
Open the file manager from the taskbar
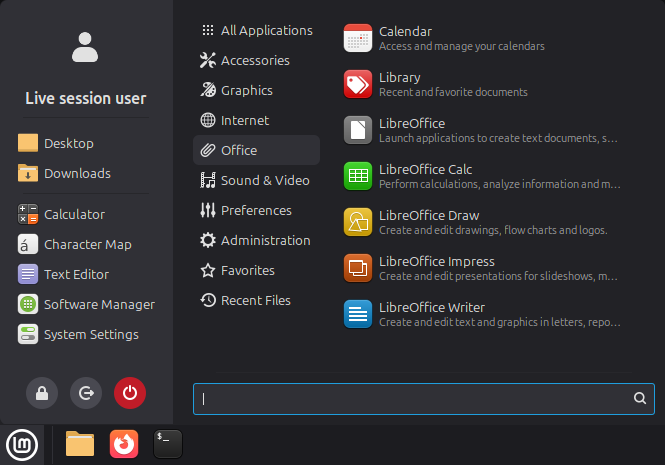(x=80, y=444)
